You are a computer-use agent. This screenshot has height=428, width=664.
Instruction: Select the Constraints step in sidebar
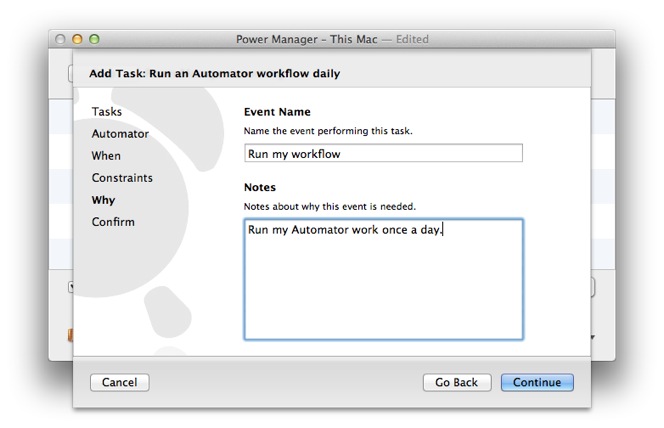[122, 178]
